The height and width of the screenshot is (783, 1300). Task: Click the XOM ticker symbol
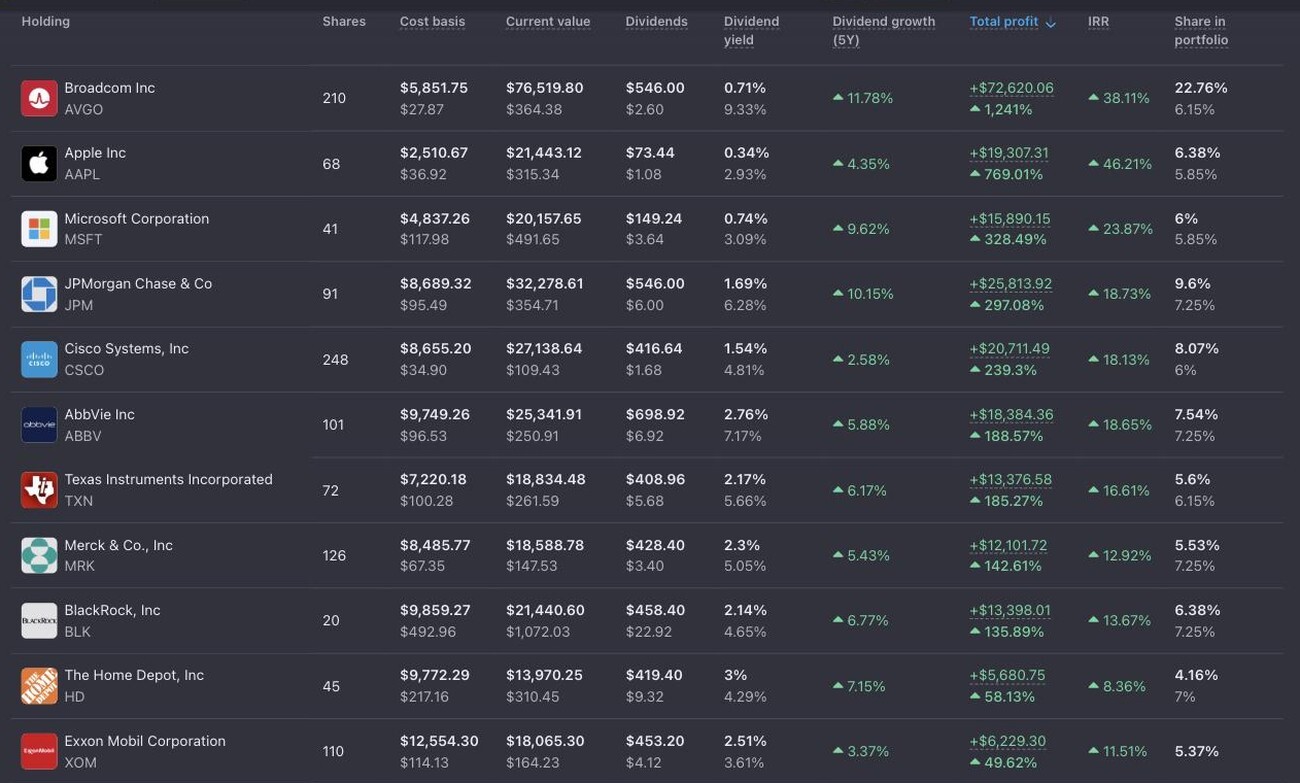coord(80,763)
